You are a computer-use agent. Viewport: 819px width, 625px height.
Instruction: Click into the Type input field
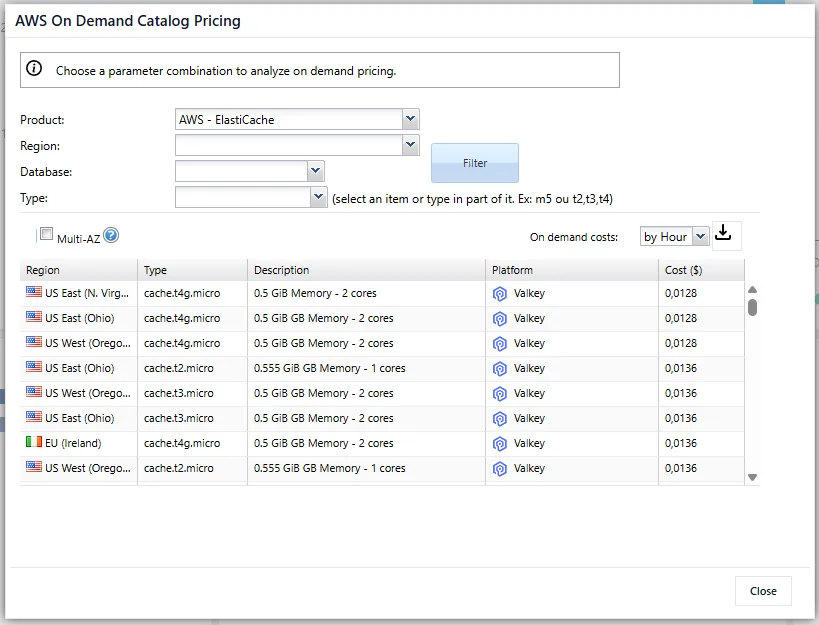click(243, 197)
